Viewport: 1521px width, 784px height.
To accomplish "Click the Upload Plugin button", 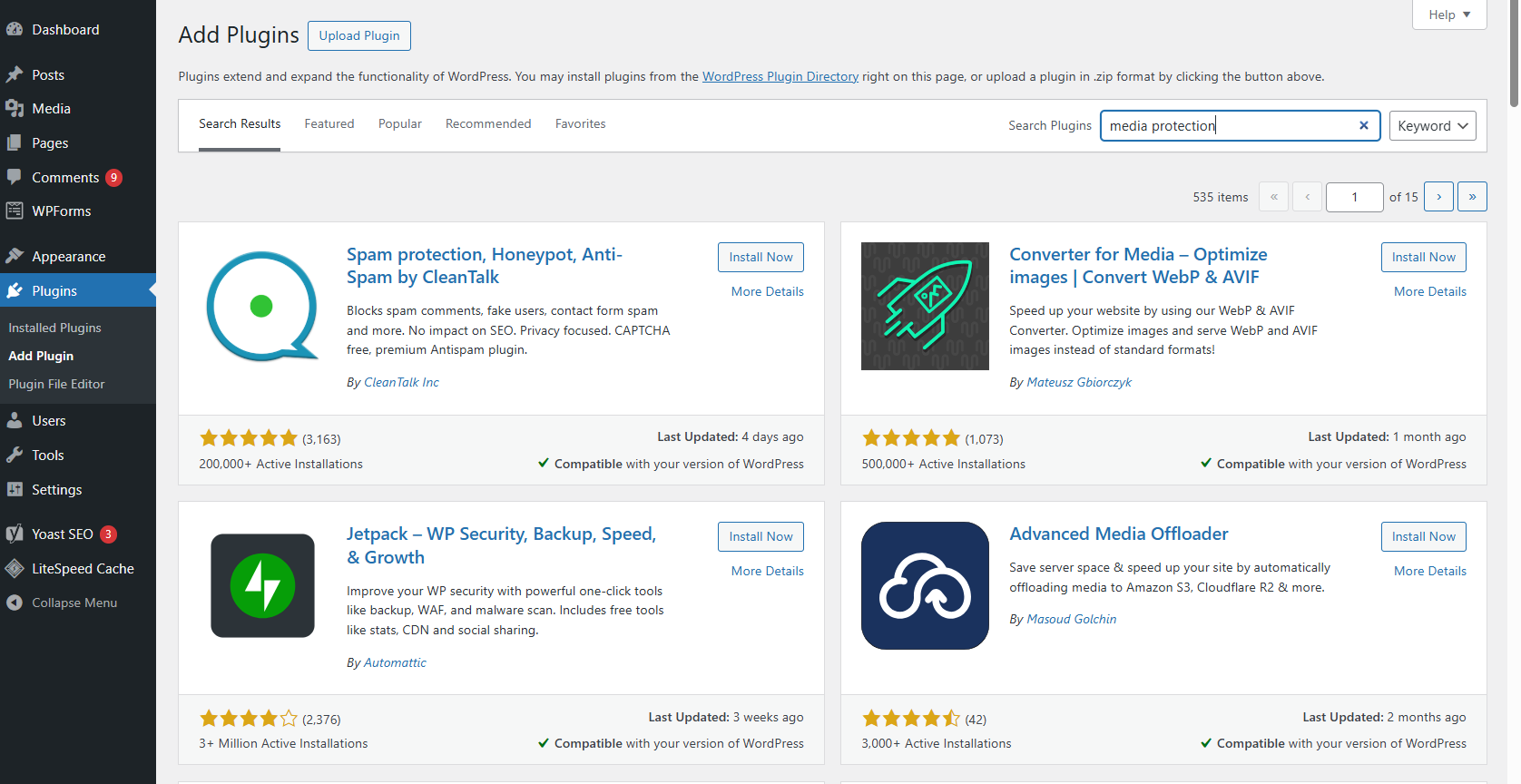I will tap(359, 35).
